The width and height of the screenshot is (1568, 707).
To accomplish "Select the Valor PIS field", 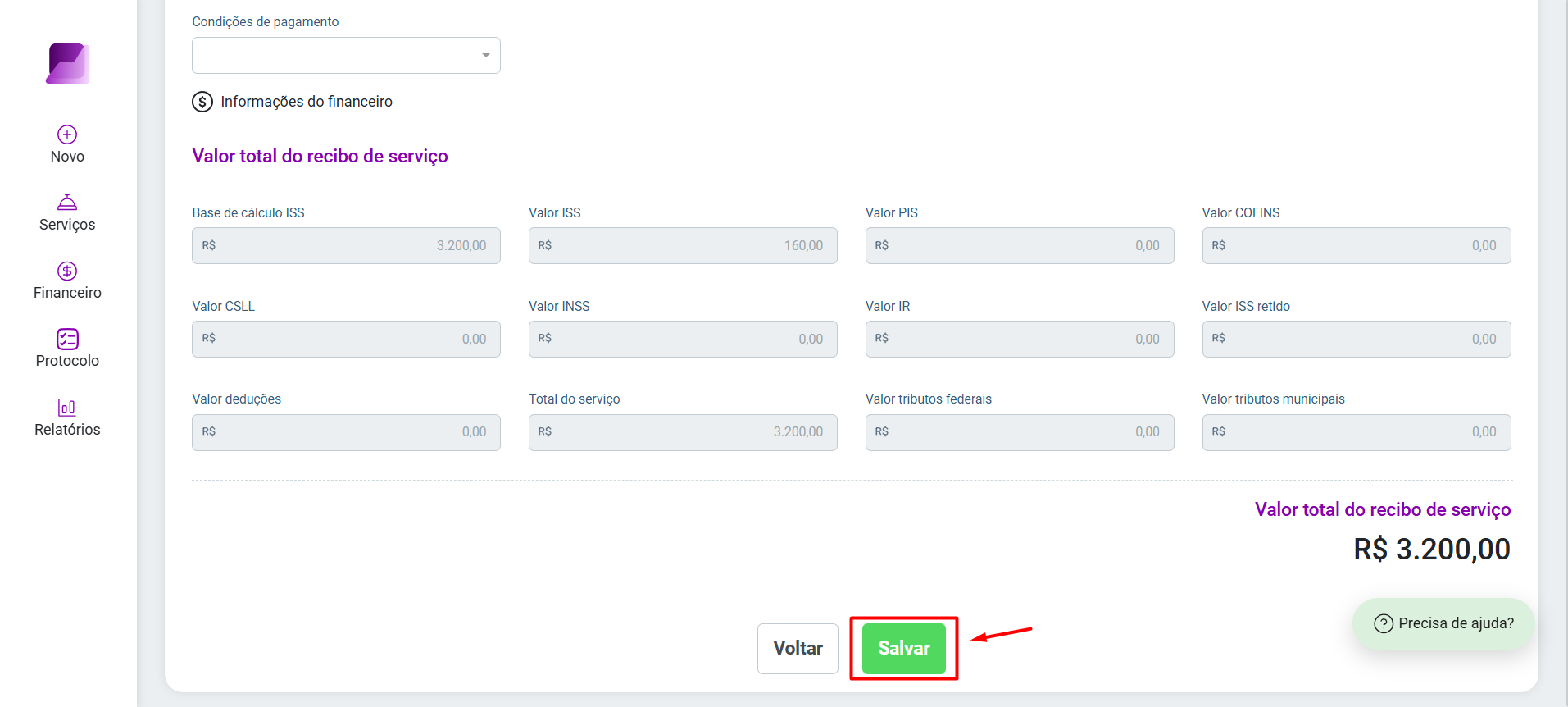I will 1020,245.
